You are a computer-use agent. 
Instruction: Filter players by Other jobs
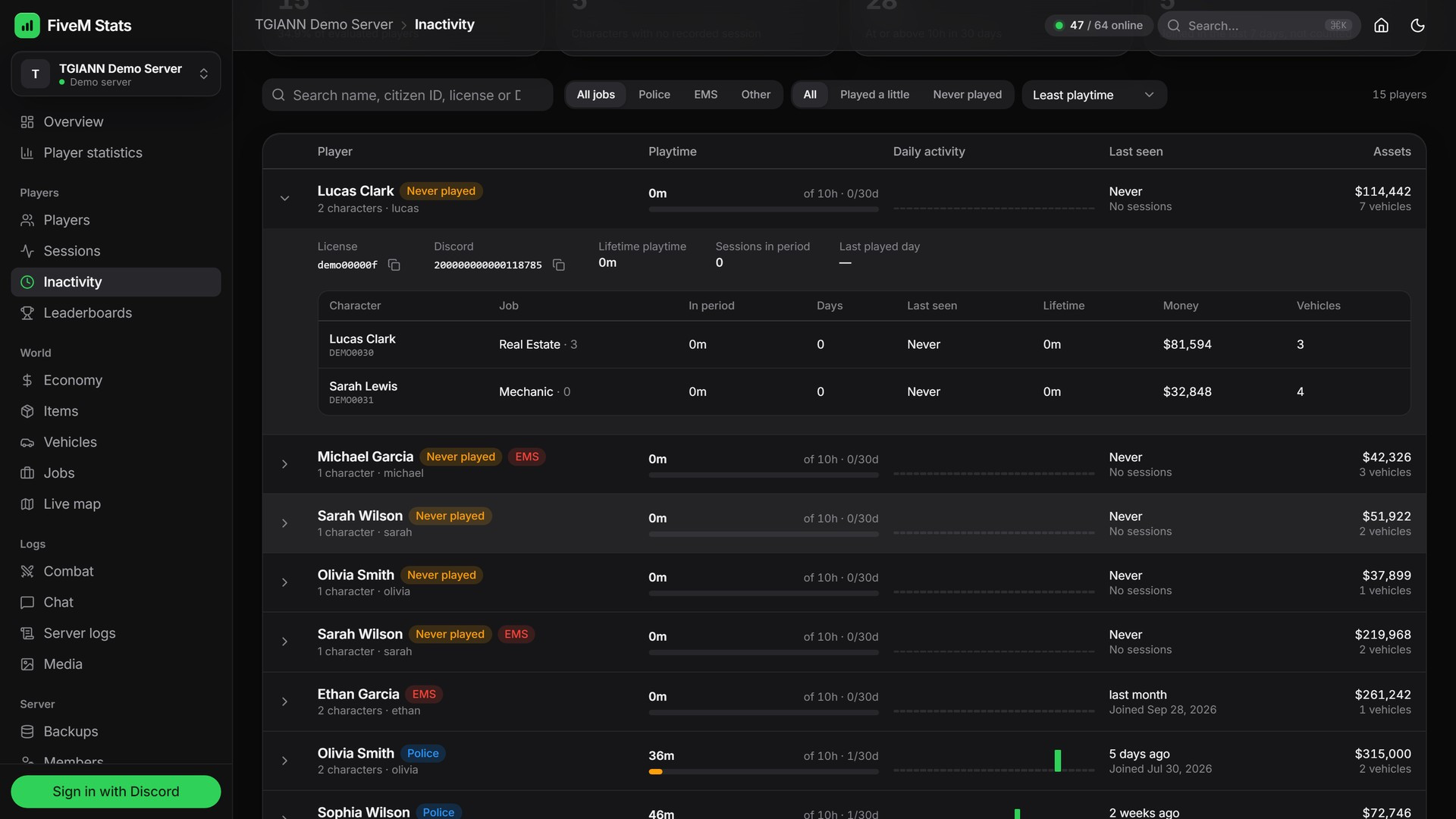[755, 95]
